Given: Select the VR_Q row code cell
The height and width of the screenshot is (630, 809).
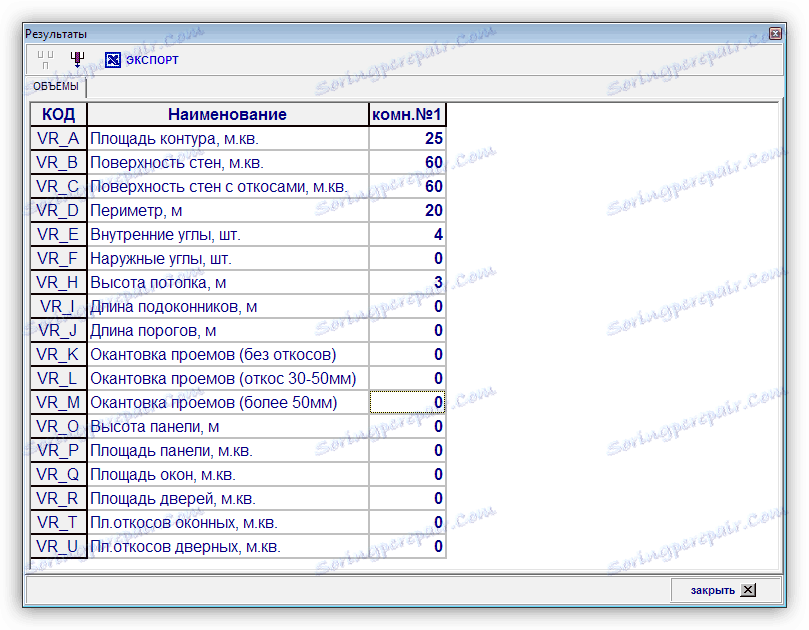Looking at the screenshot, I should point(58,475).
